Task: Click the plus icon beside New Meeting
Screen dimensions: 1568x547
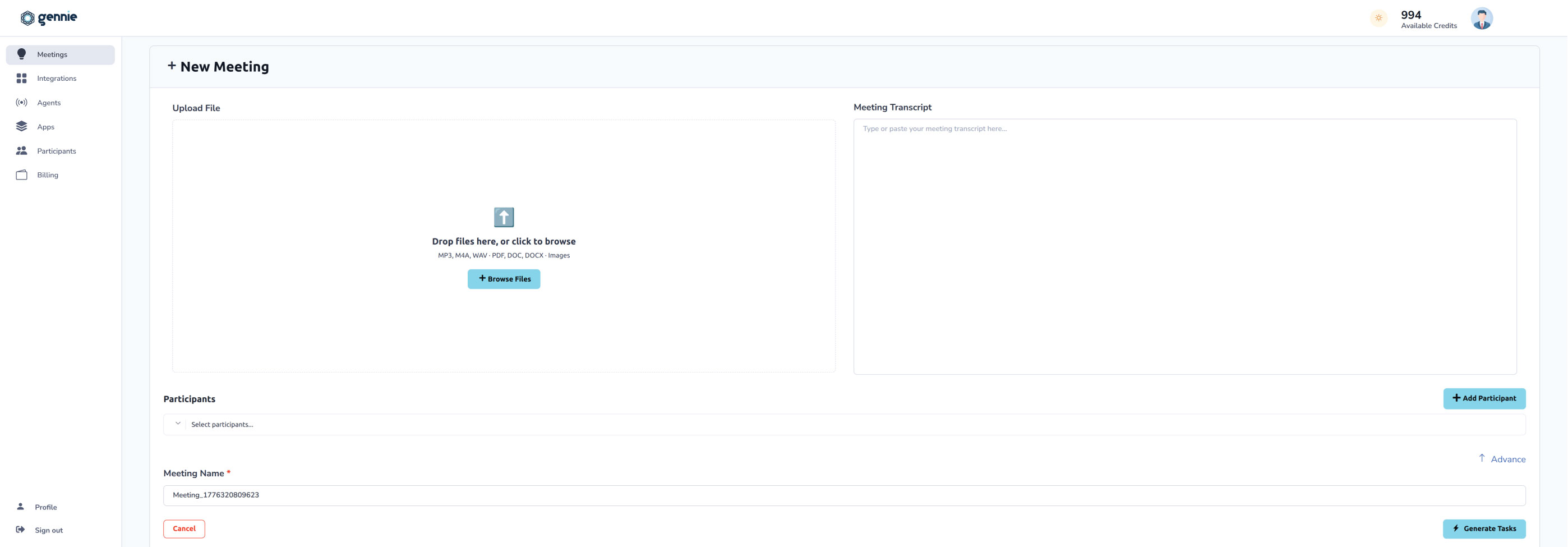Action: 172,66
